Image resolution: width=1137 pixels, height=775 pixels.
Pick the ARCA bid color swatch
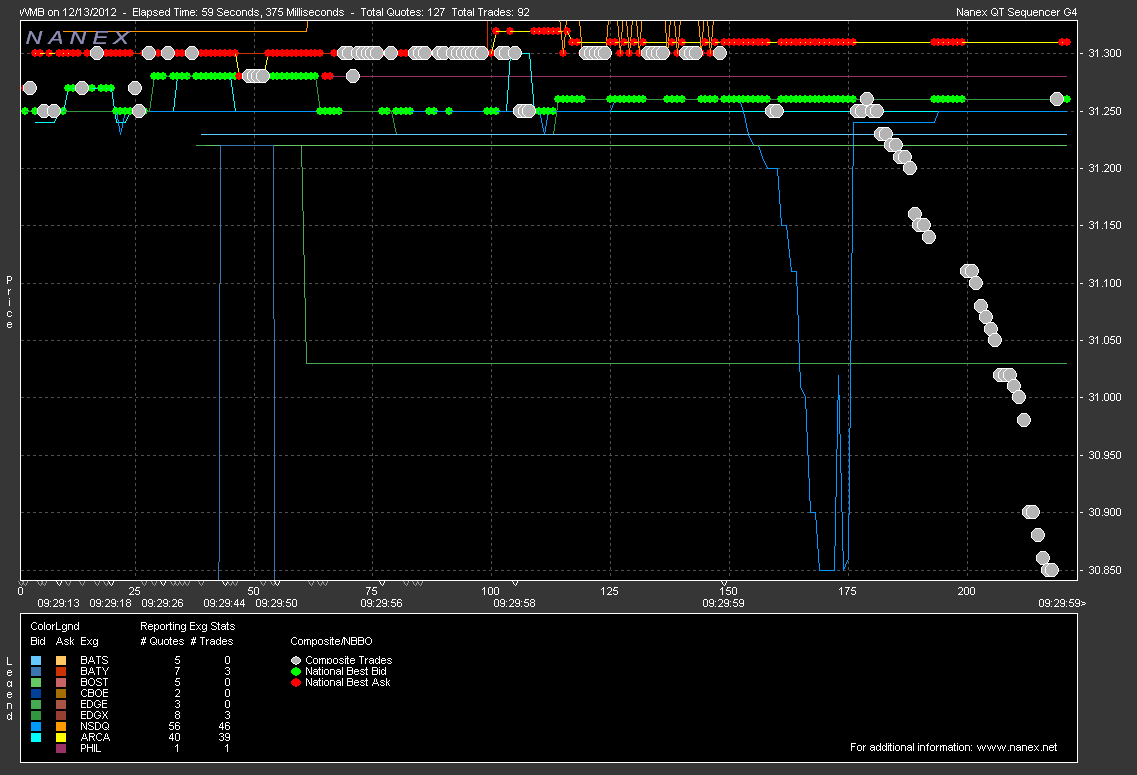click(x=36, y=737)
